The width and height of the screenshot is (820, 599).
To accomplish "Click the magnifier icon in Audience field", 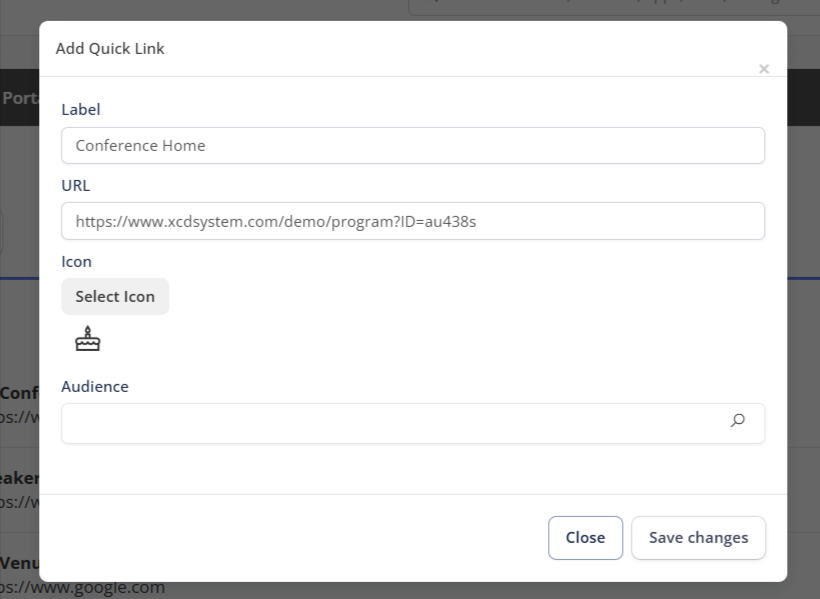I will pos(737,421).
